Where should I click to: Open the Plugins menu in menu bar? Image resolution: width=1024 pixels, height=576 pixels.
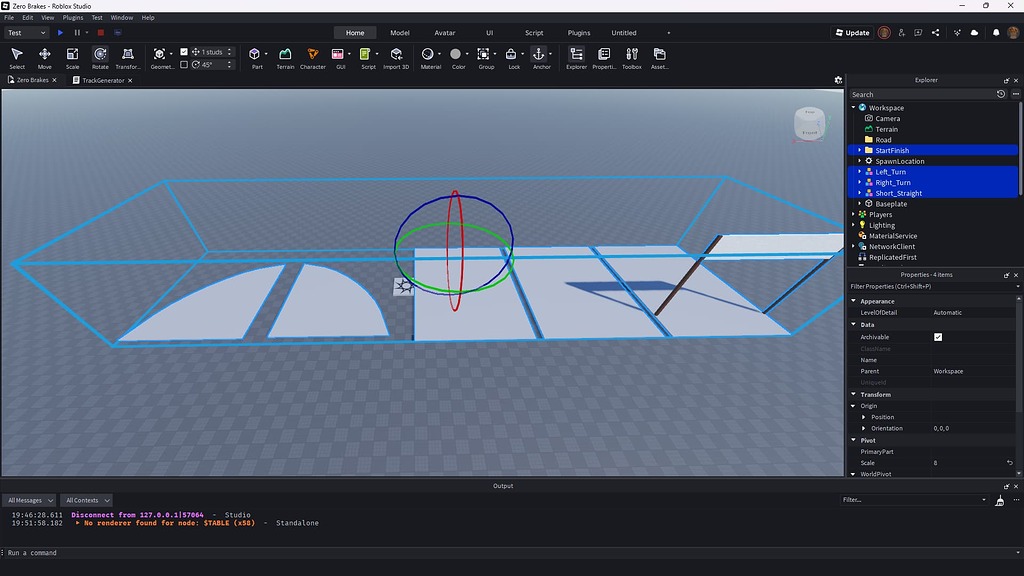72,18
